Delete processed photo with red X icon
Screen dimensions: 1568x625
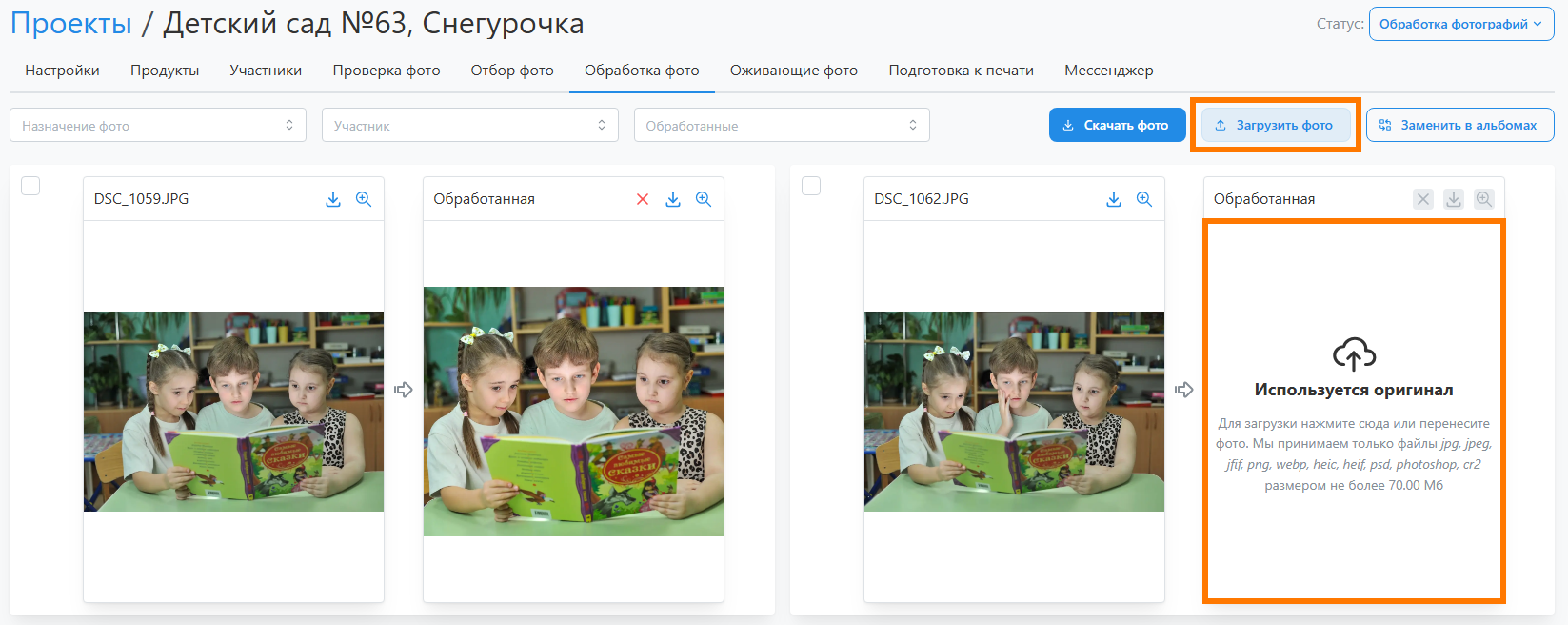643,199
